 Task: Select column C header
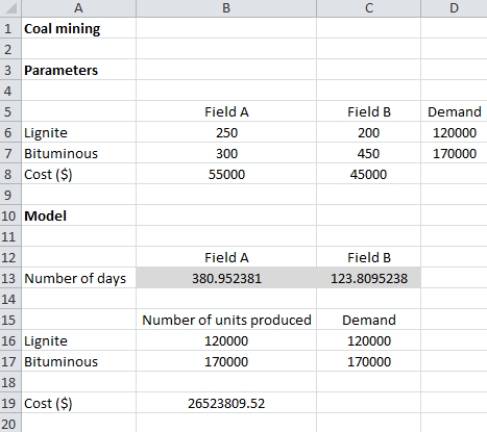coord(368,8)
